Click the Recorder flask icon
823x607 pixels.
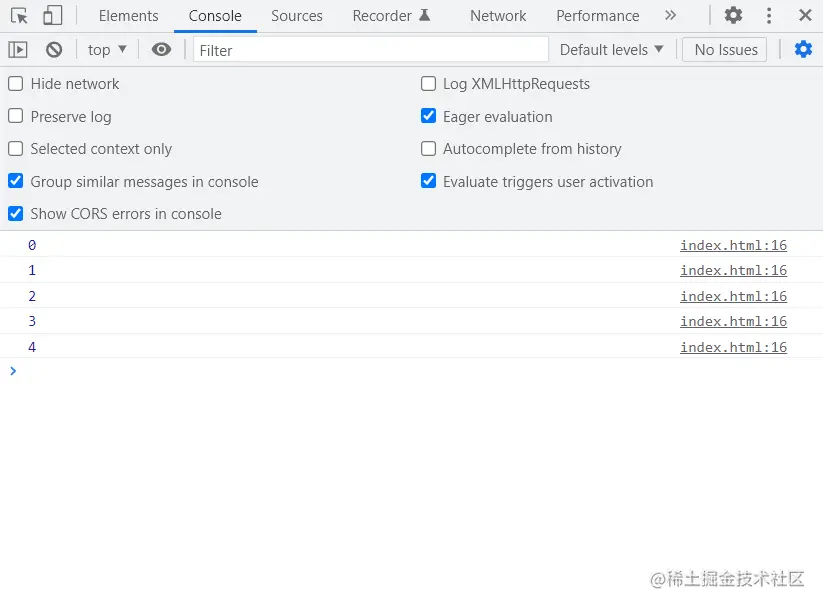[425, 15]
